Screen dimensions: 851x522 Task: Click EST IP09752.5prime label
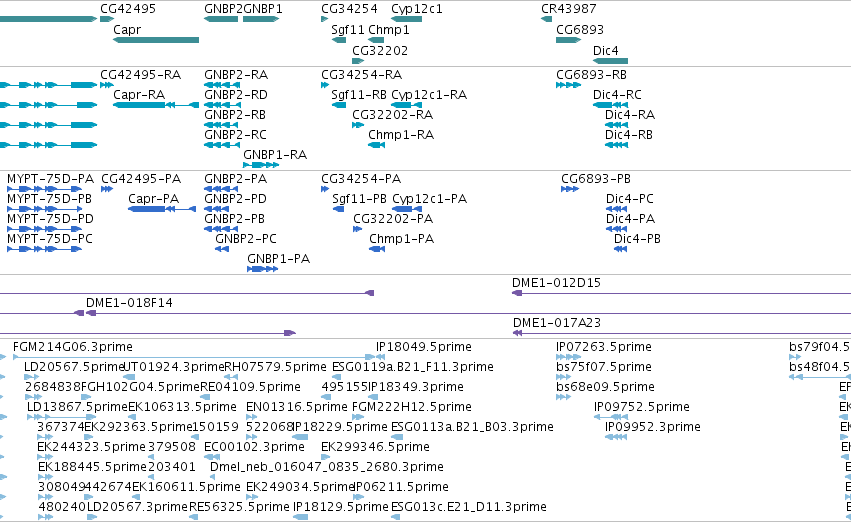642,408
